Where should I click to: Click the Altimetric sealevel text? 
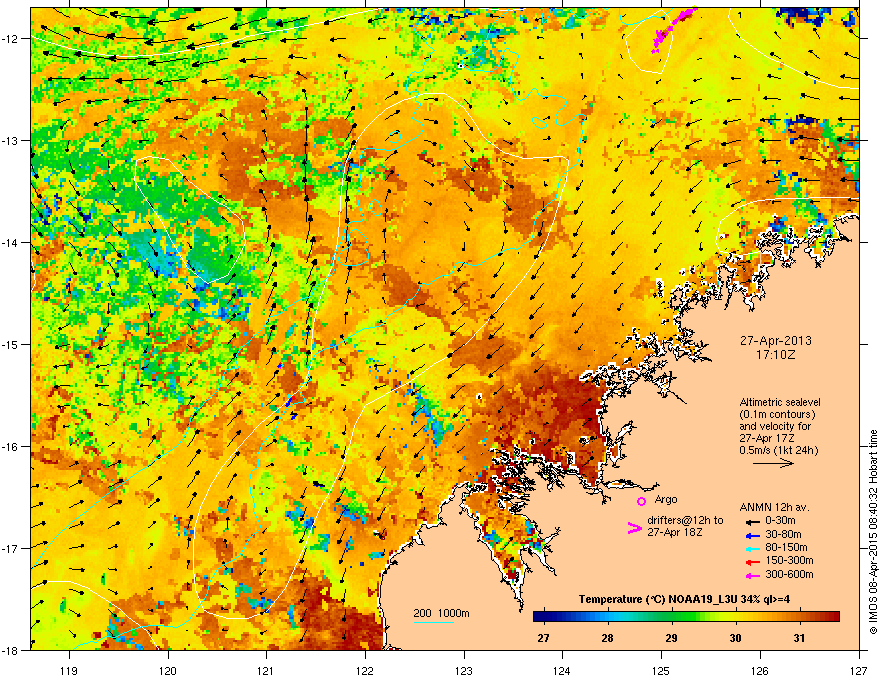(780, 402)
